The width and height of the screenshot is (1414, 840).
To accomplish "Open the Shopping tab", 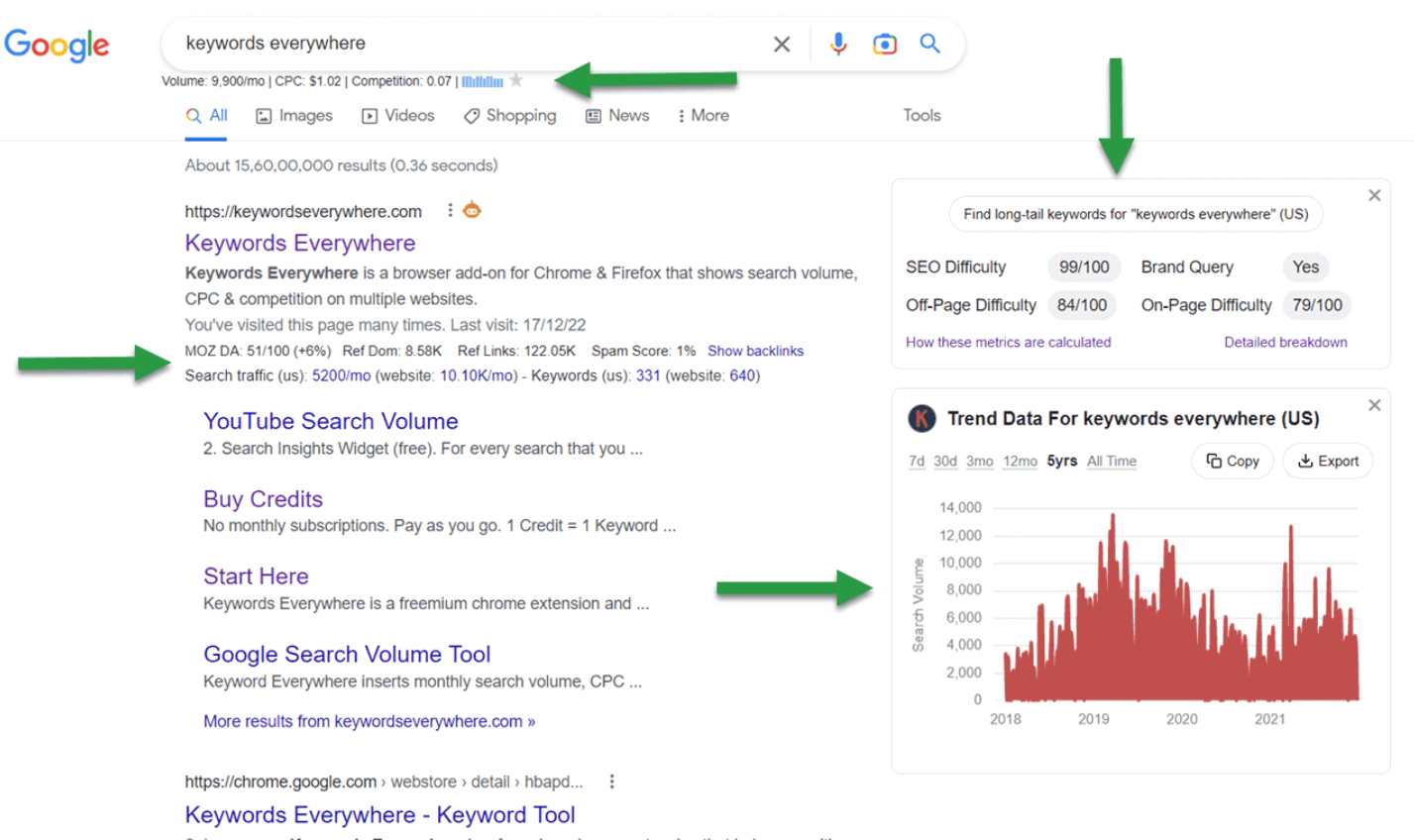I will 510,116.
